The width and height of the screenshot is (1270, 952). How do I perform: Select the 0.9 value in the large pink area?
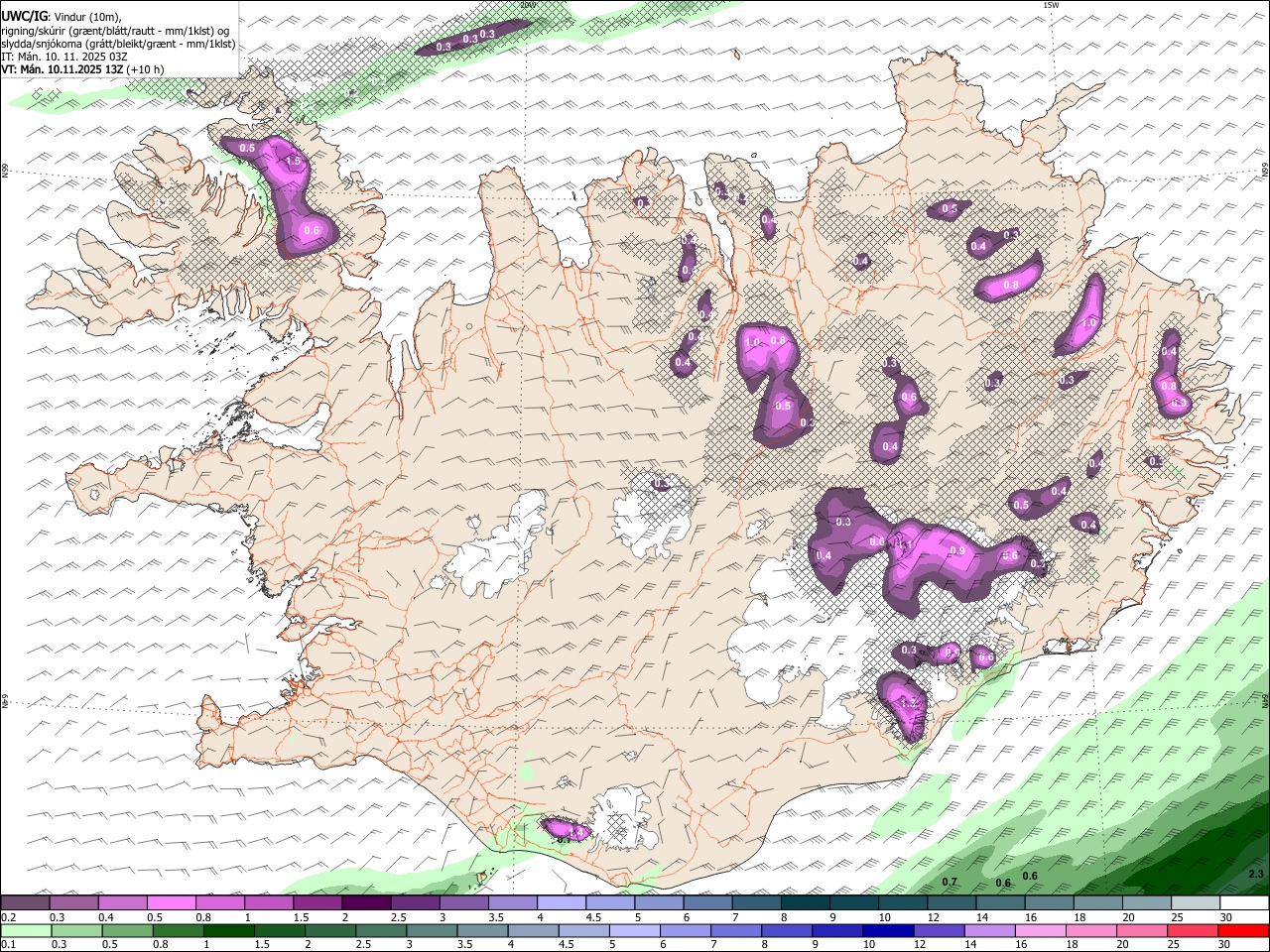(x=957, y=550)
